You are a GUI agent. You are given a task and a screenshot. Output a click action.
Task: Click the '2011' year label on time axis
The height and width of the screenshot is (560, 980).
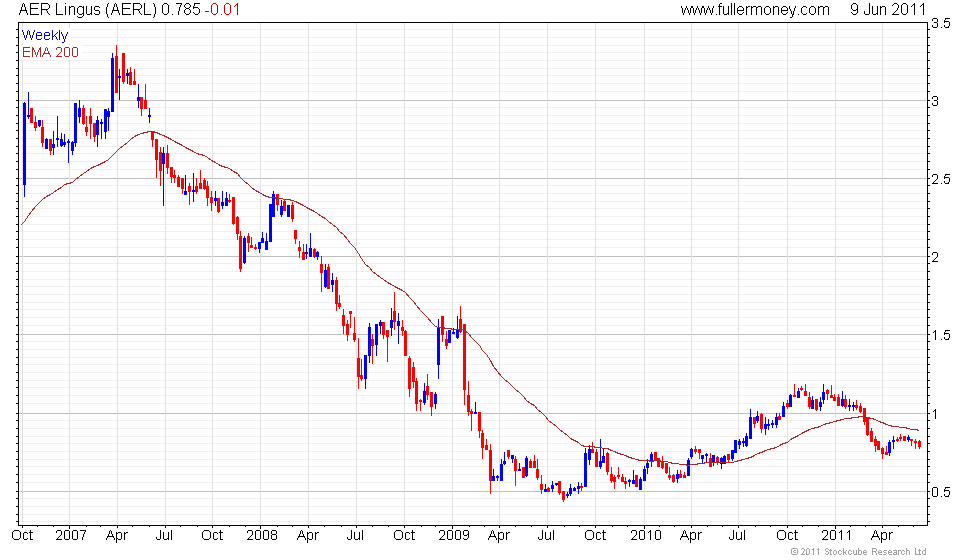(836, 536)
